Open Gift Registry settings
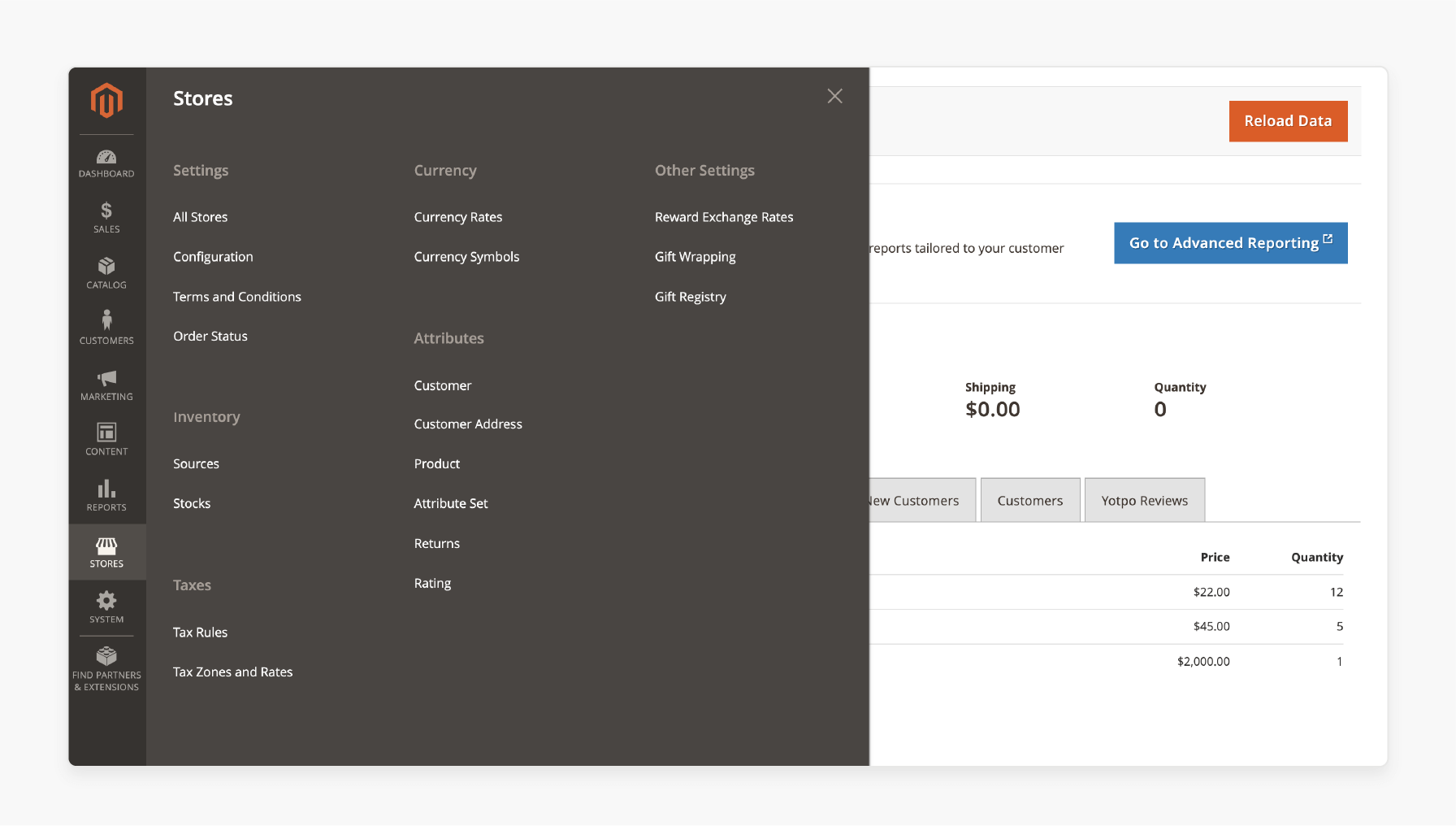Image resolution: width=1456 pixels, height=826 pixels. (x=690, y=297)
